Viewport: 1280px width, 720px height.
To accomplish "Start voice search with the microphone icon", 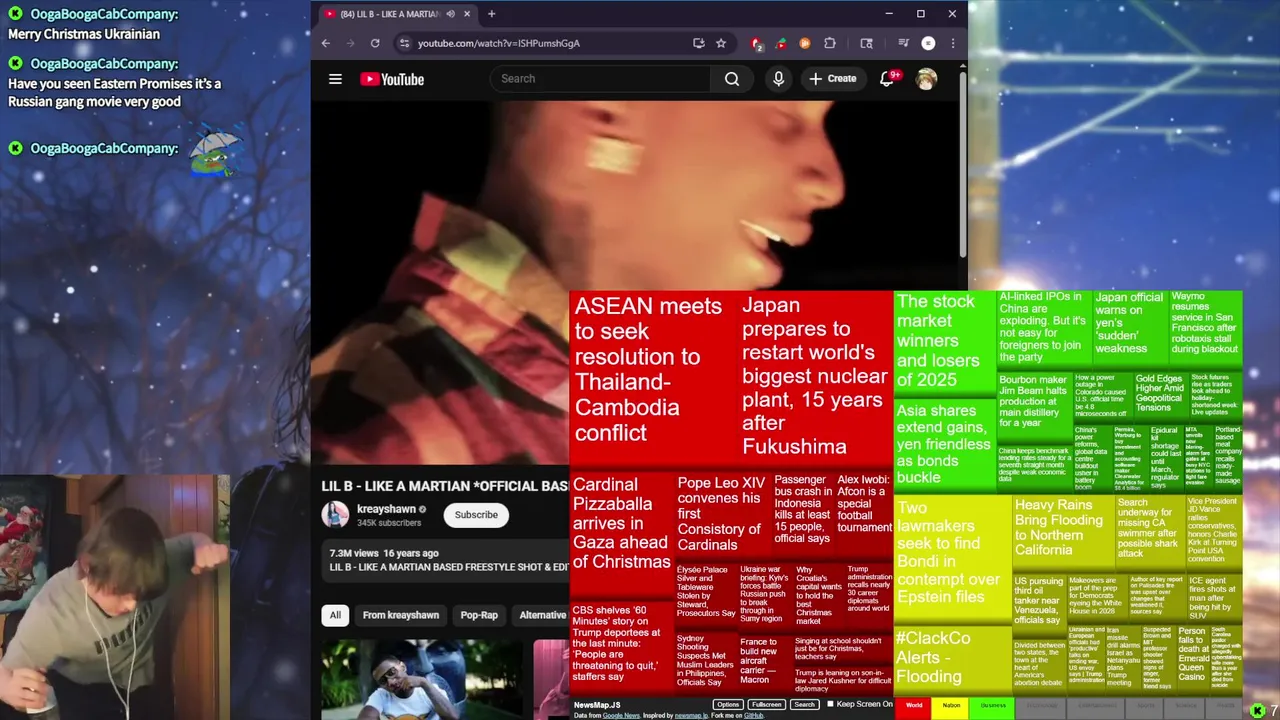I will tap(778, 79).
